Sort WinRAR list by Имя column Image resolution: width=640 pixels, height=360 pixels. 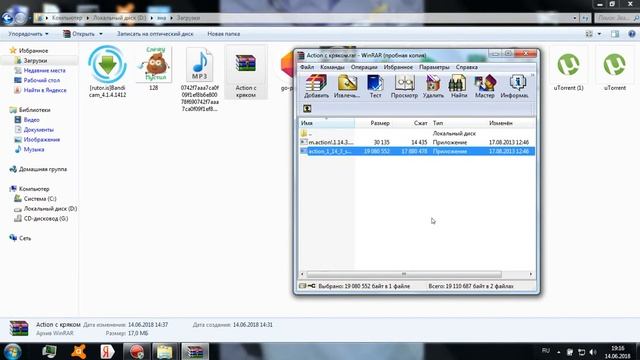[x=327, y=123]
